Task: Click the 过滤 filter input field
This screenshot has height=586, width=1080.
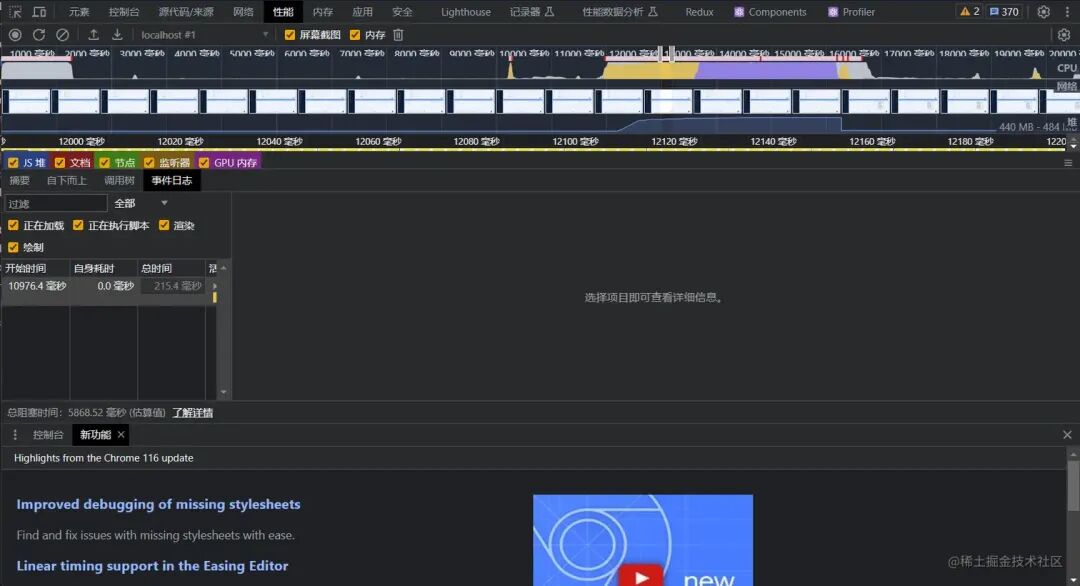Action: [56, 203]
